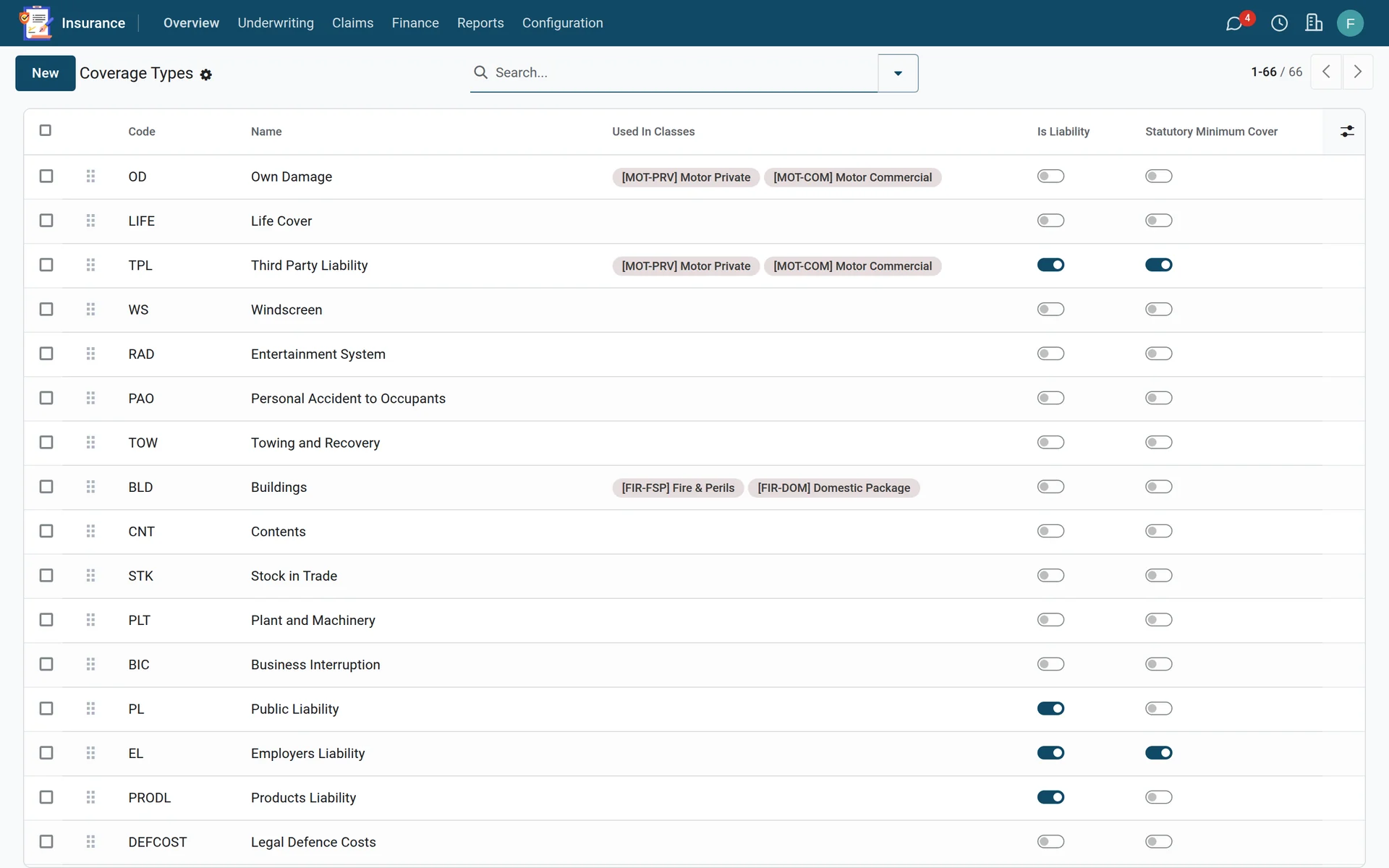This screenshot has height=868, width=1389.
Task: Click the New button
Action: pos(45,73)
